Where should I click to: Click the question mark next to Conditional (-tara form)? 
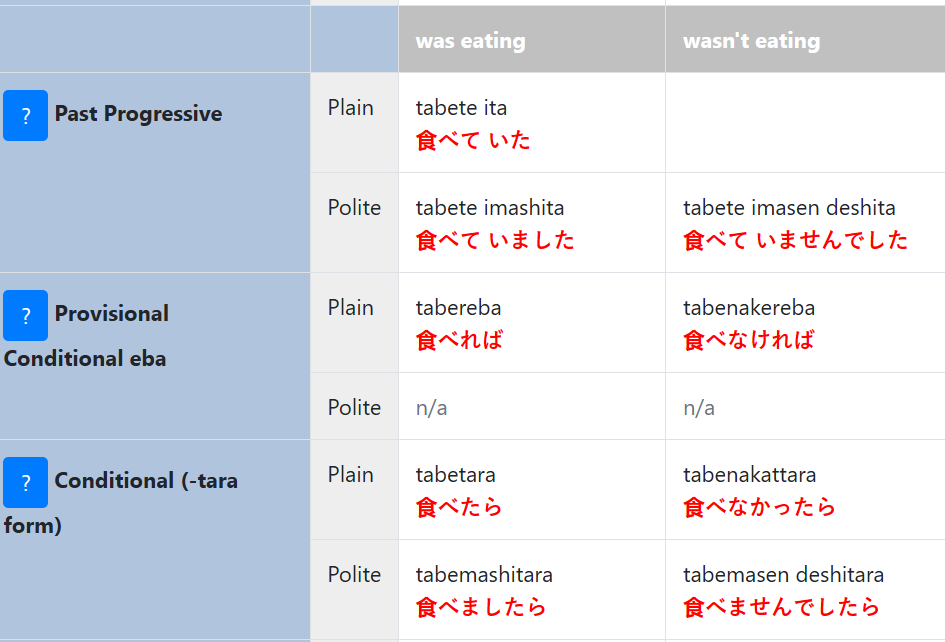[25, 482]
